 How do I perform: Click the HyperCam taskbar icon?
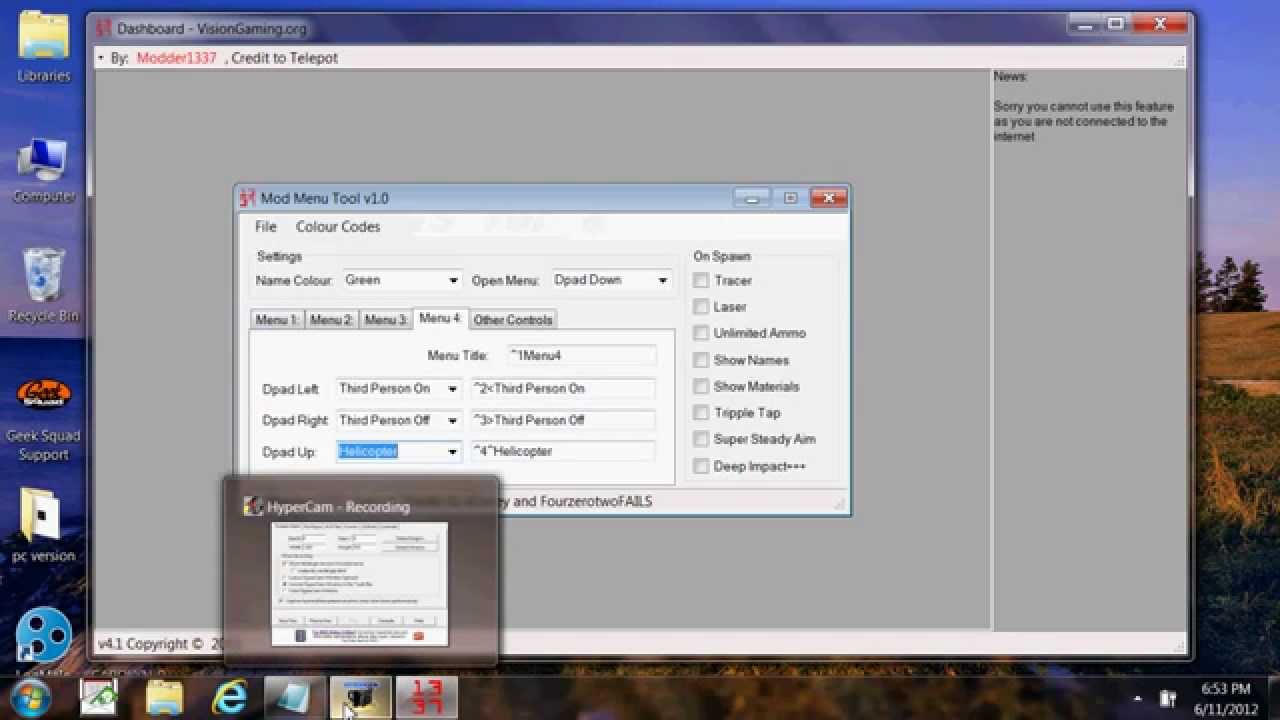click(x=360, y=698)
